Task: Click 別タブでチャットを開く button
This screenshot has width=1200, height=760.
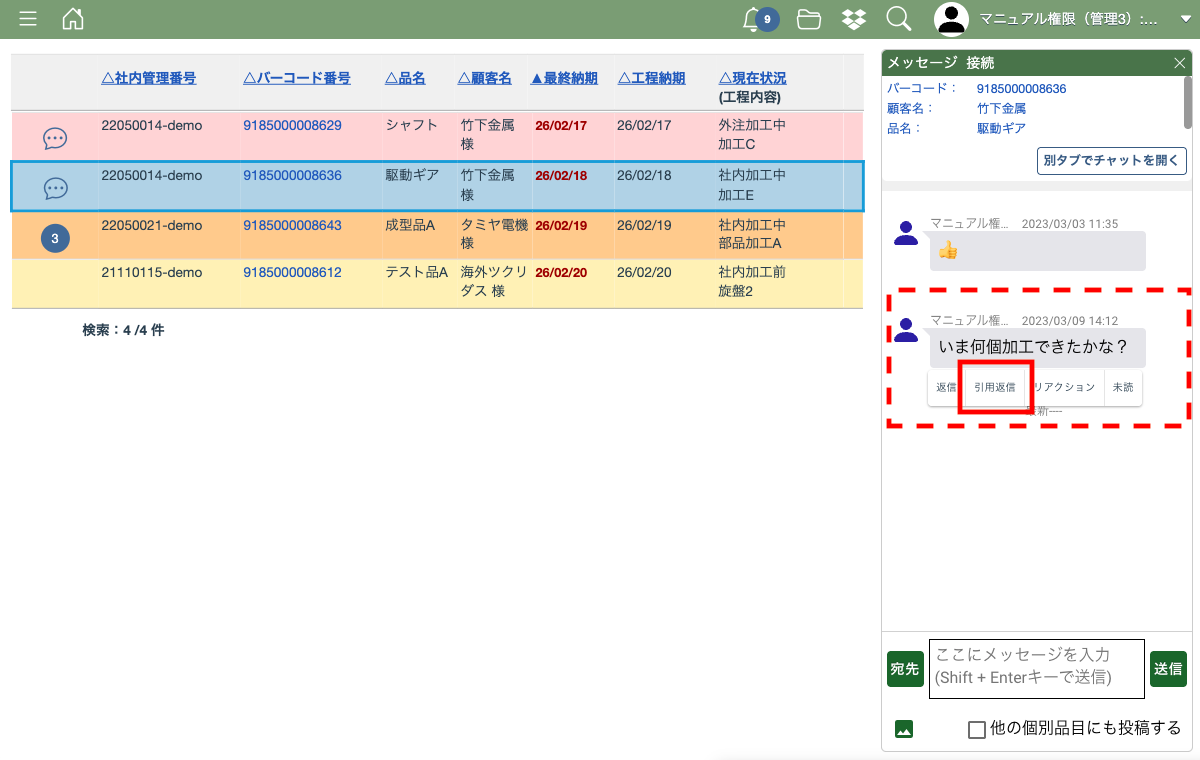Action: tap(1112, 161)
